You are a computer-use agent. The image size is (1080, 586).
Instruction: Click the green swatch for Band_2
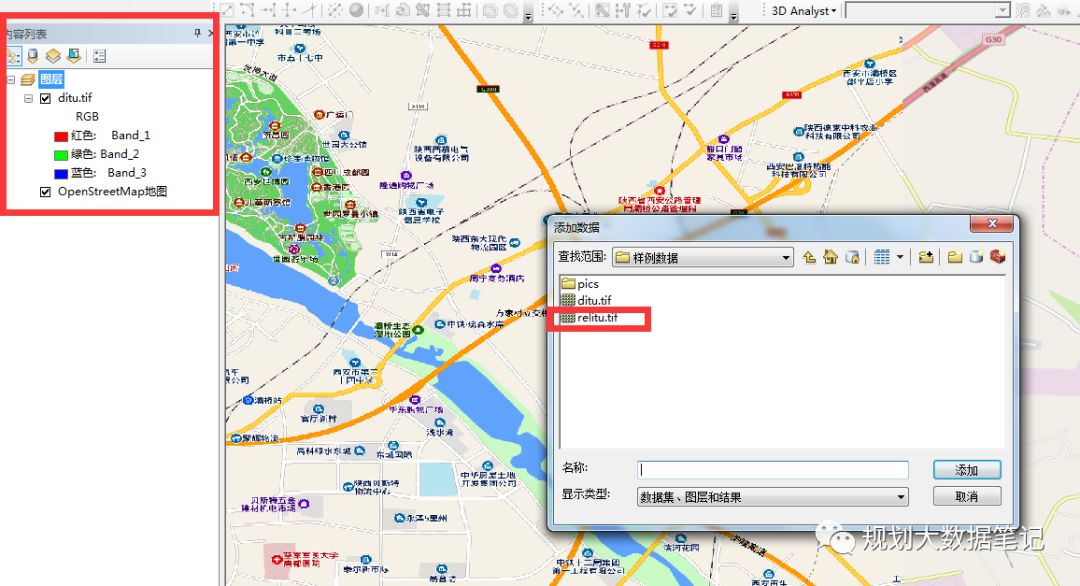tap(61, 155)
